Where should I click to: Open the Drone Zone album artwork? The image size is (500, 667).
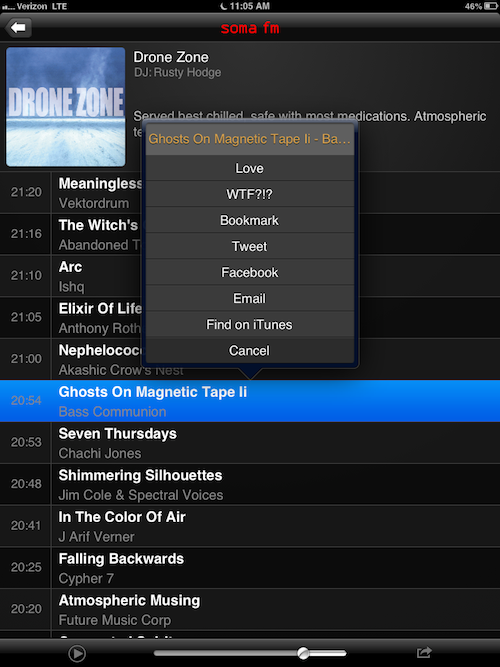[x=66, y=107]
